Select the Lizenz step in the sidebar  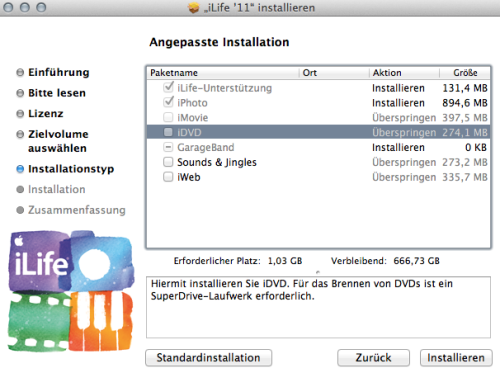(46, 114)
